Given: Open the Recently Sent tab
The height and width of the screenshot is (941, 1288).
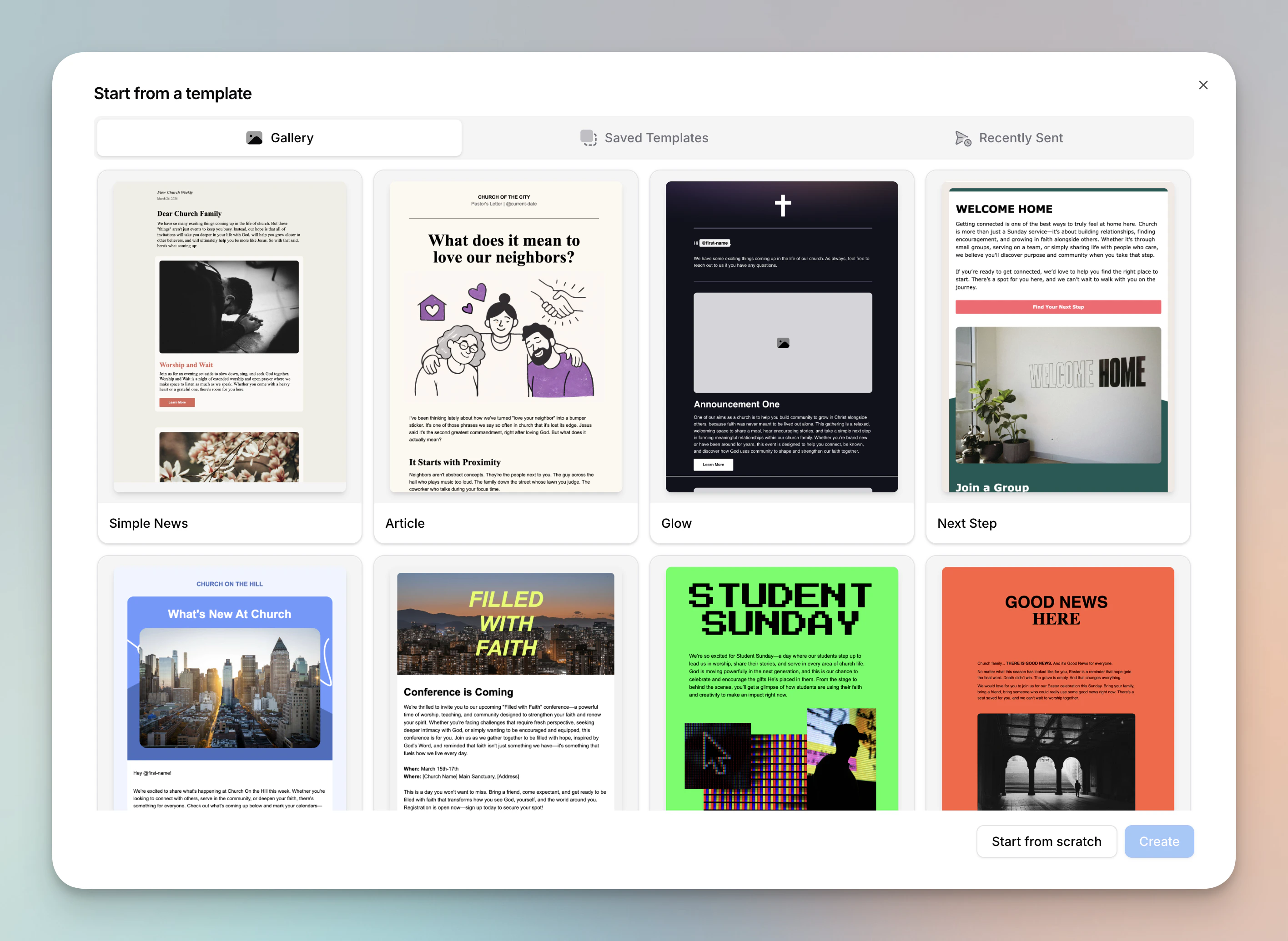Looking at the screenshot, I should [x=1009, y=138].
